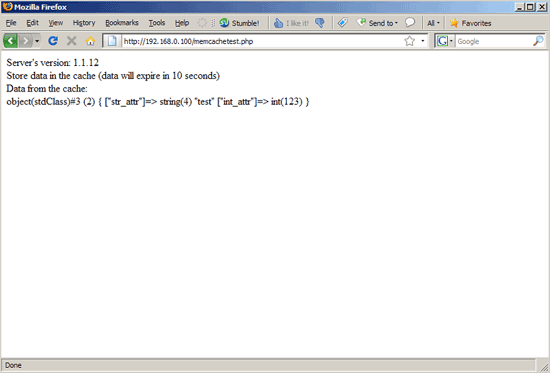Click the page icon beside the URL
The width and height of the screenshot is (550, 373).
112,41
